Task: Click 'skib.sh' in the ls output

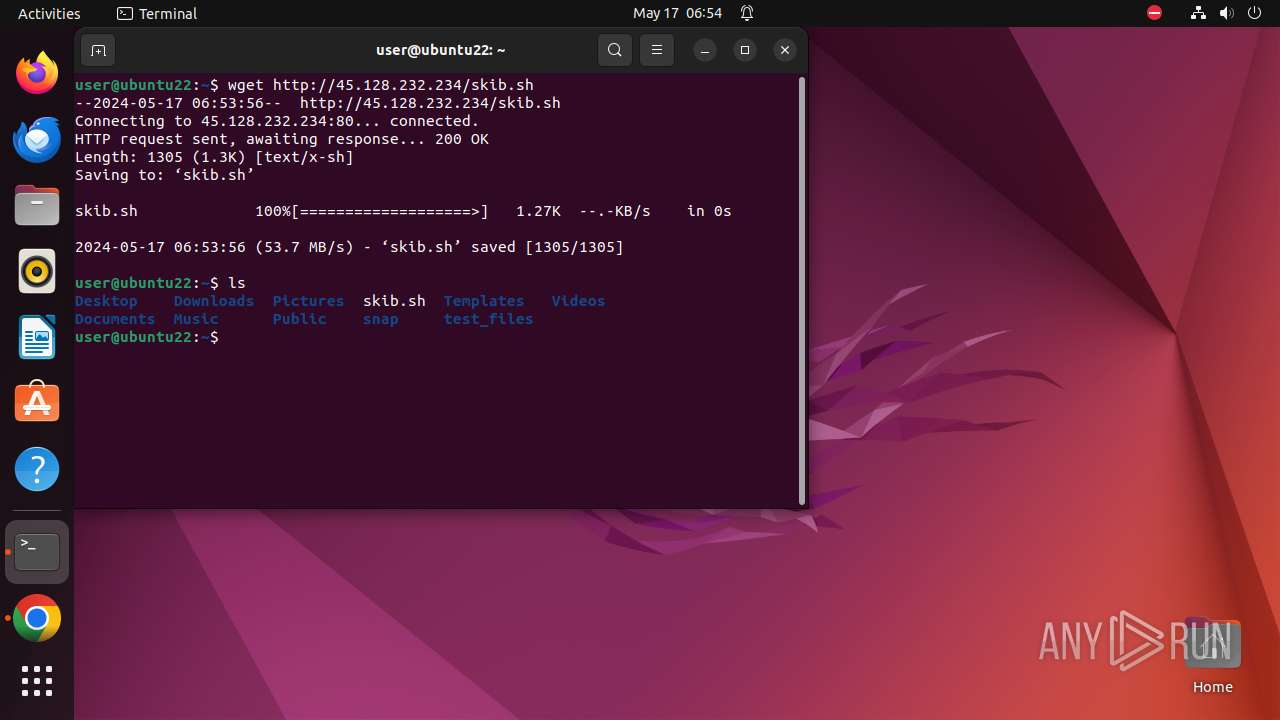Action: click(394, 301)
